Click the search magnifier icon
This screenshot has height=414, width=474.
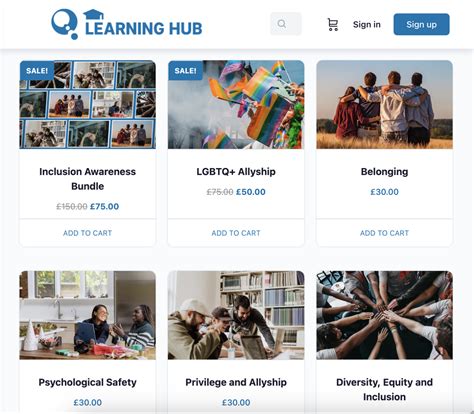[x=282, y=24]
